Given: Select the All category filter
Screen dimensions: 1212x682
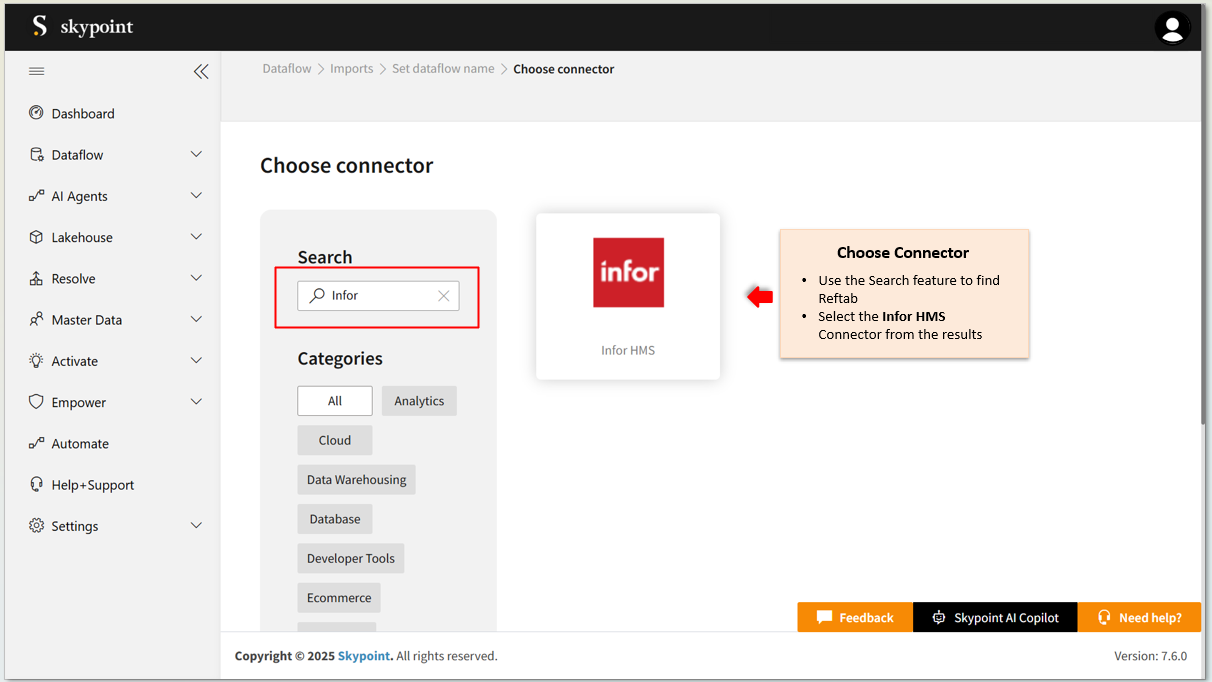Looking at the screenshot, I should (335, 401).
